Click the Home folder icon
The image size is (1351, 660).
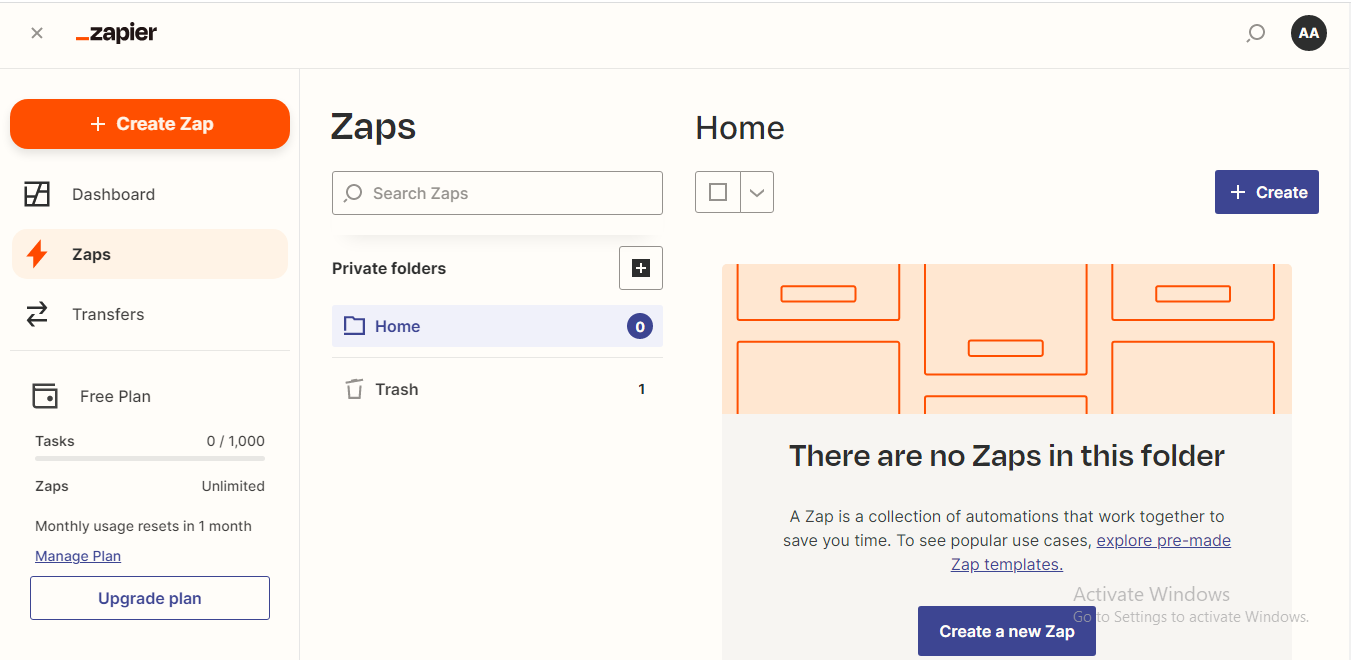[x=354, y=326]
